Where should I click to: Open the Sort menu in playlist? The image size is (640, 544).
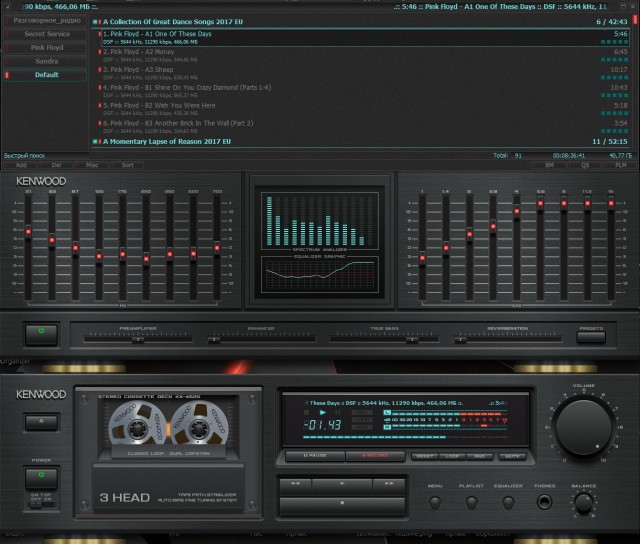(x=127, y=165)
